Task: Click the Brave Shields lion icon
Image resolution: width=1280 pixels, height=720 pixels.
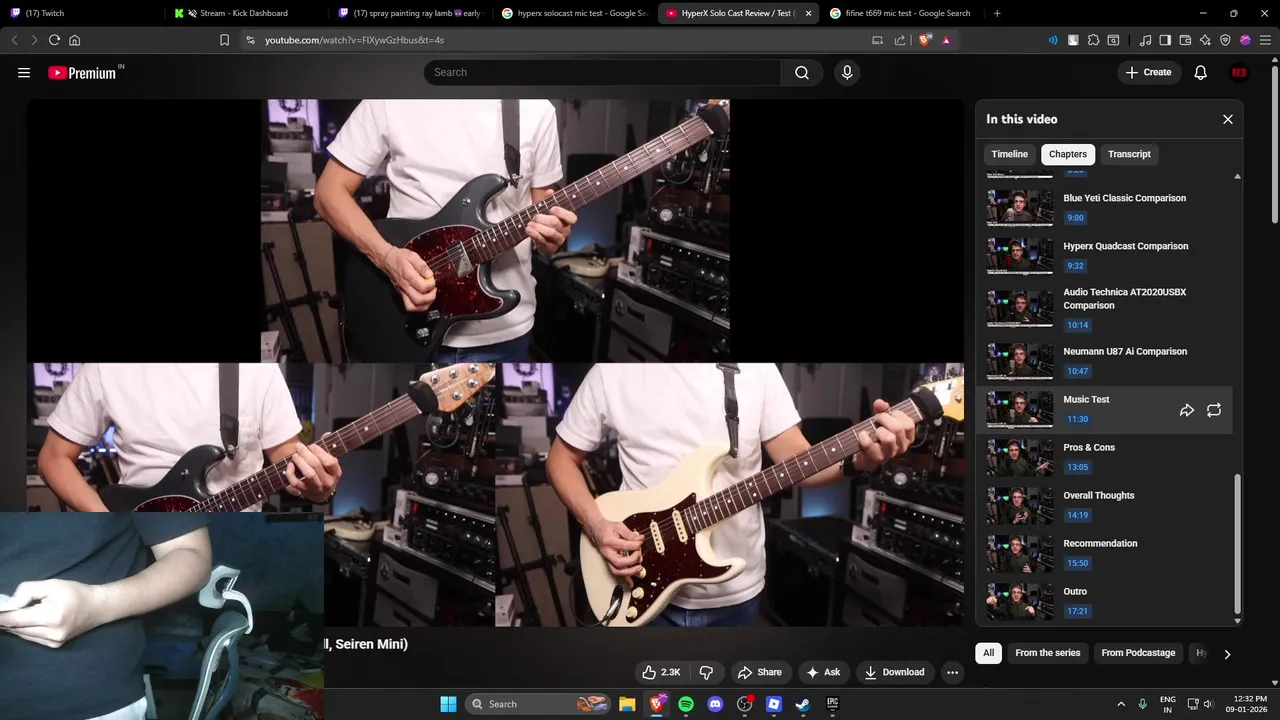Action: [925, 40]
